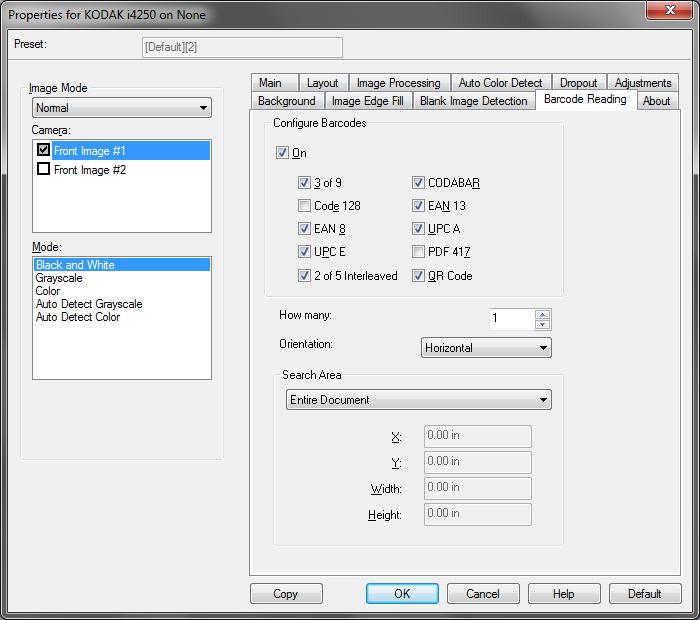The height and width of the screenshot is (620, 700).
Task: Enable the Front Image #2 camera checkbox
Action: [x=43, y=169]
